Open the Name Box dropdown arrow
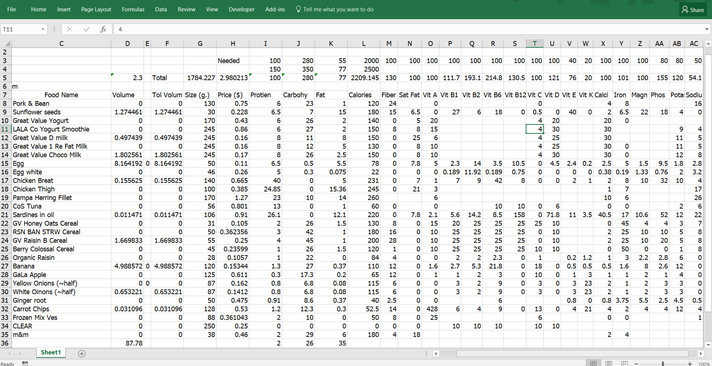This screenshot has width=712, height=366. pos(43,29)
